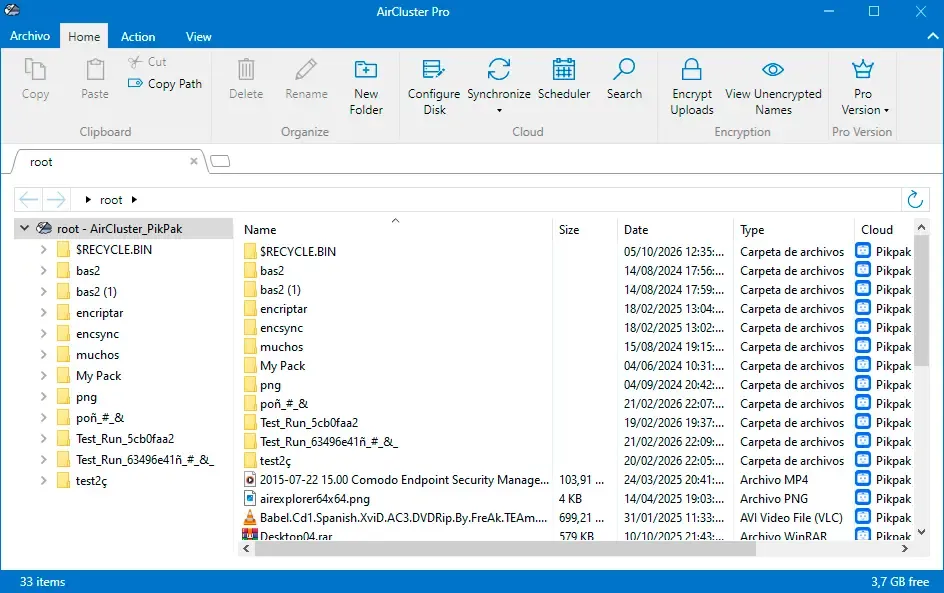Click the horizontal scrollbar thumb
This screenshot has height=593, width=944.
click(x=505, y=548)
